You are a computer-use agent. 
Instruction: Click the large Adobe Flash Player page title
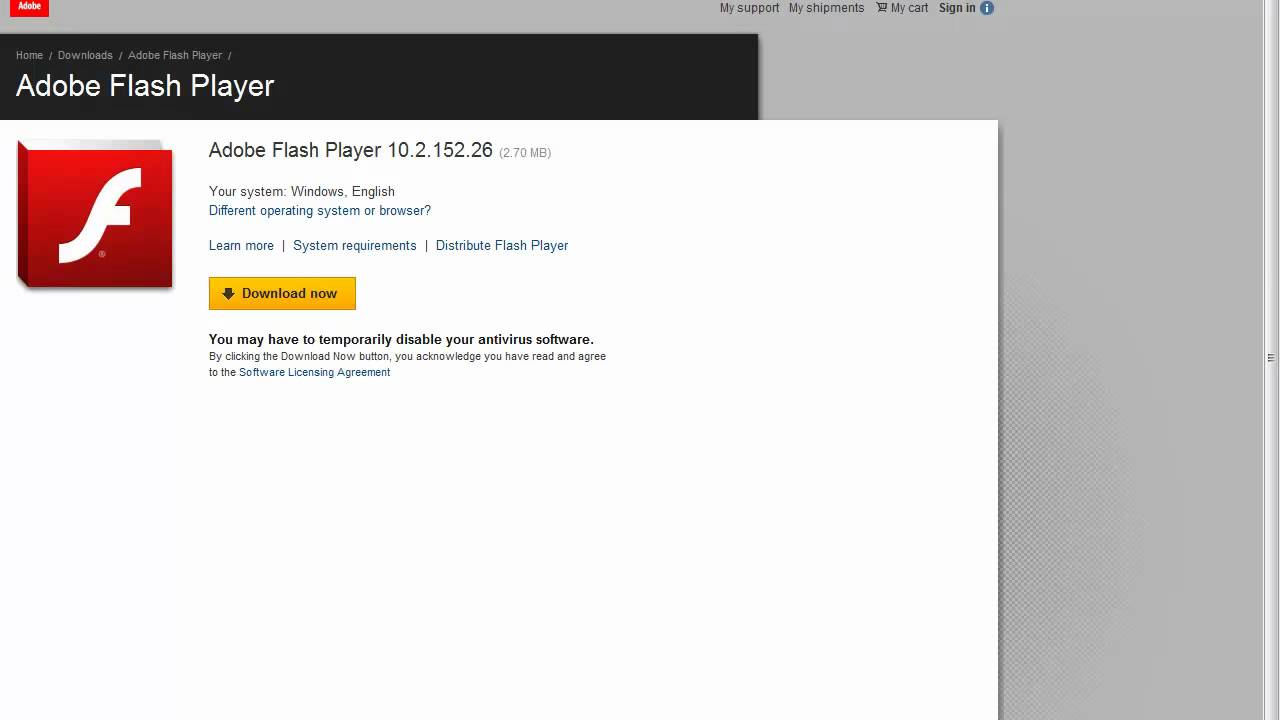pos(145,86)
